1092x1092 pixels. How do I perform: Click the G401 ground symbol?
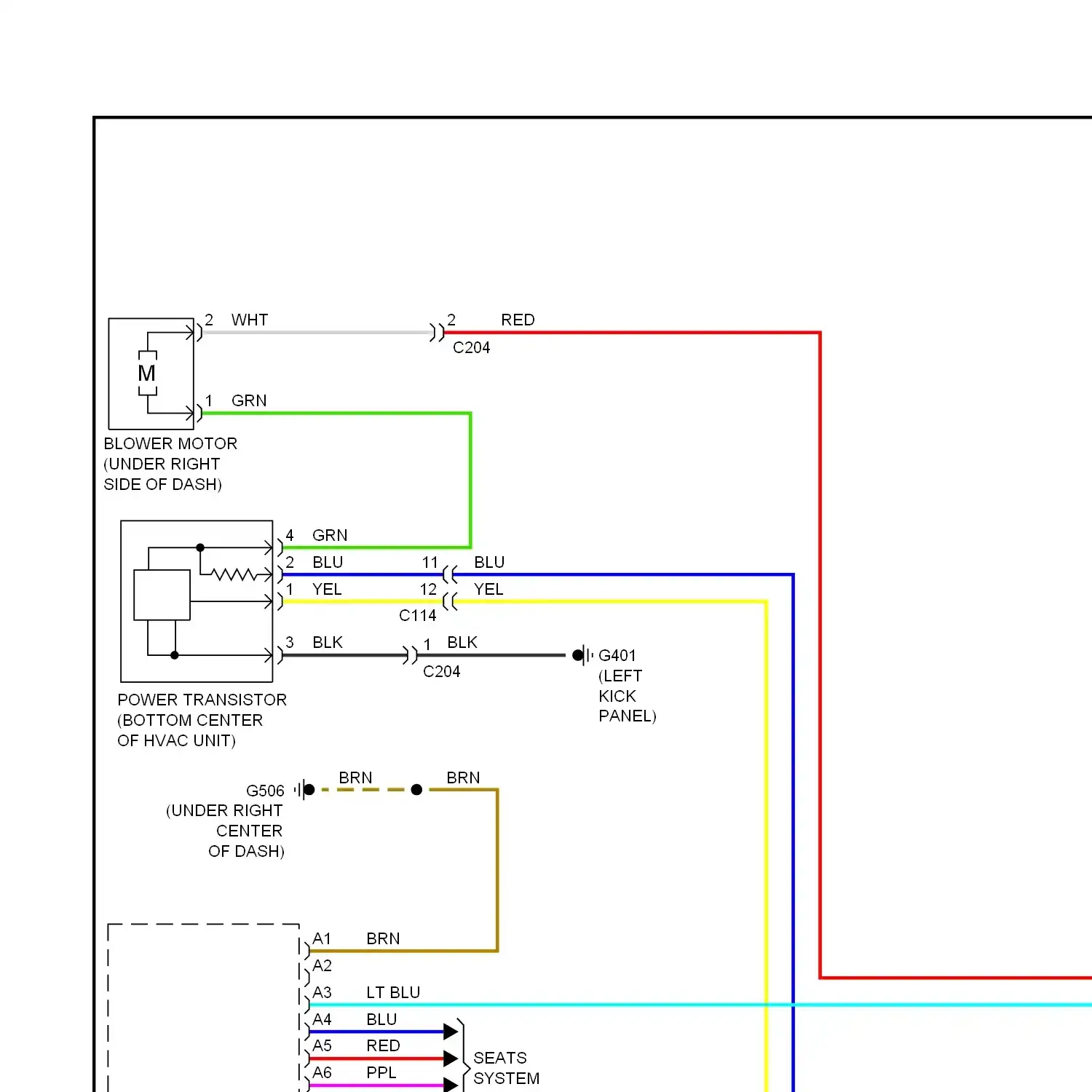pos(583,655)
